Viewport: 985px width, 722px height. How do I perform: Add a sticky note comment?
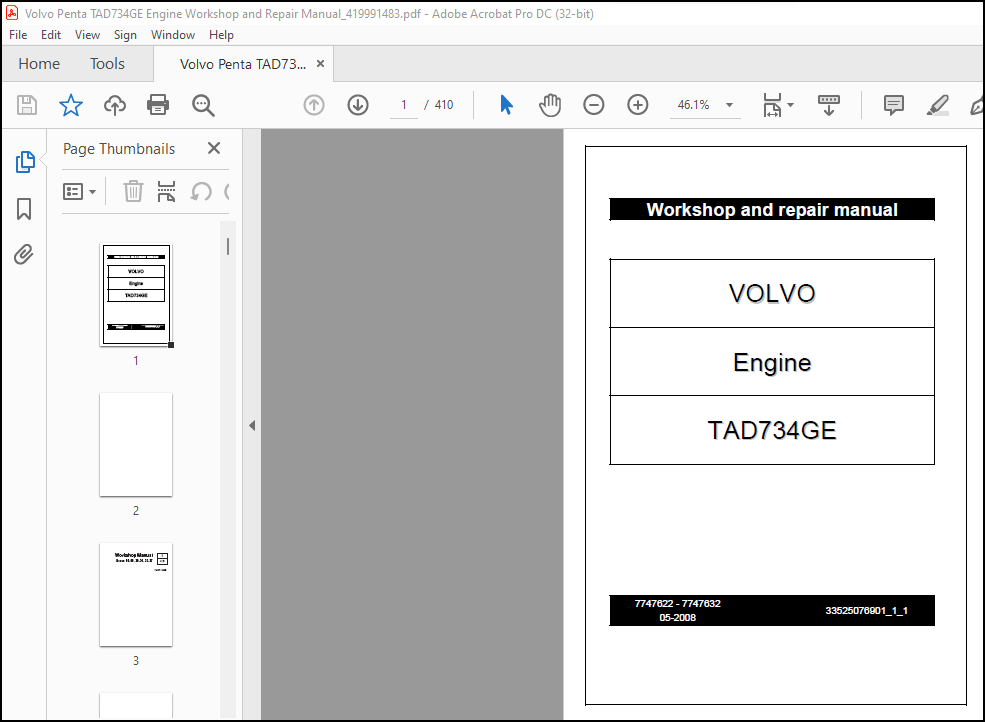point(893,105)
